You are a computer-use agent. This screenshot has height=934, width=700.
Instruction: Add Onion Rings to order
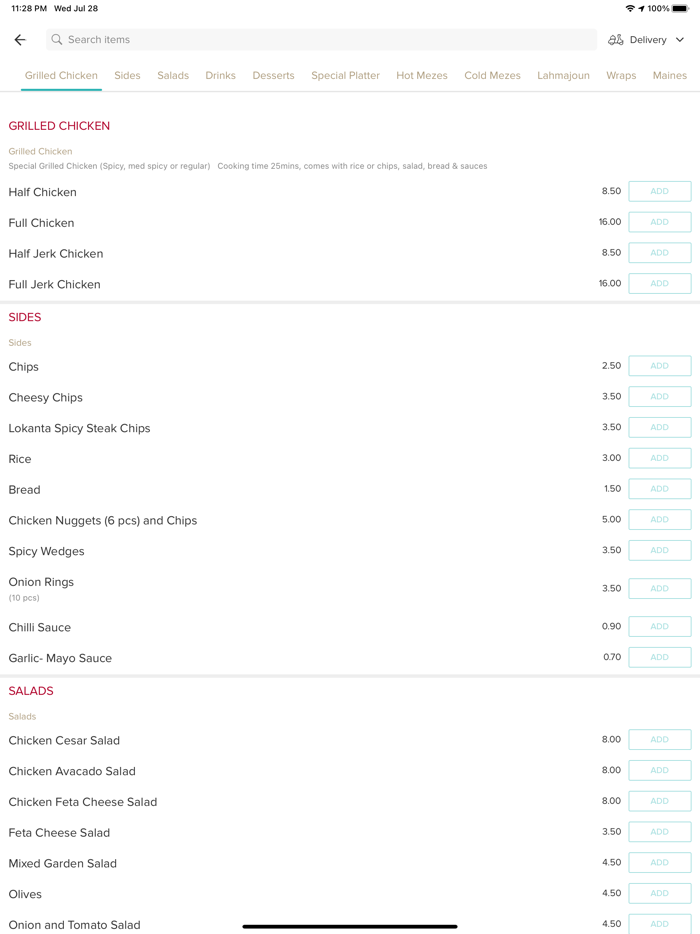tap(659, 588)
